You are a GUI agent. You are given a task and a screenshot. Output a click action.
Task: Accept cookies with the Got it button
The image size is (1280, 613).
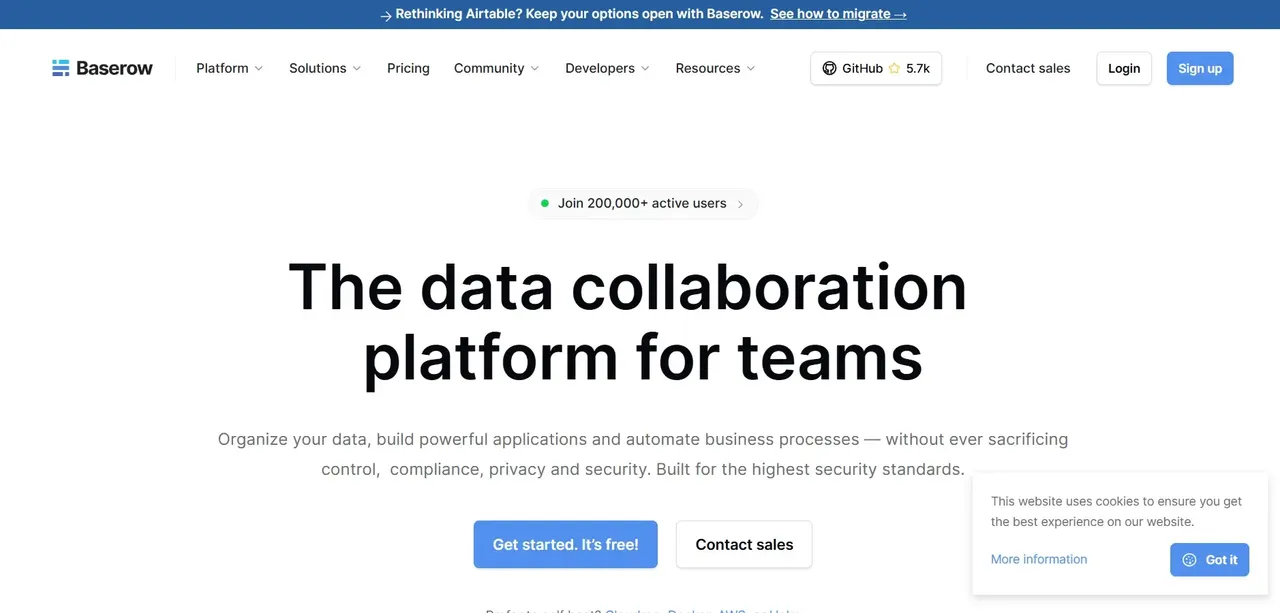point(1210,560)
